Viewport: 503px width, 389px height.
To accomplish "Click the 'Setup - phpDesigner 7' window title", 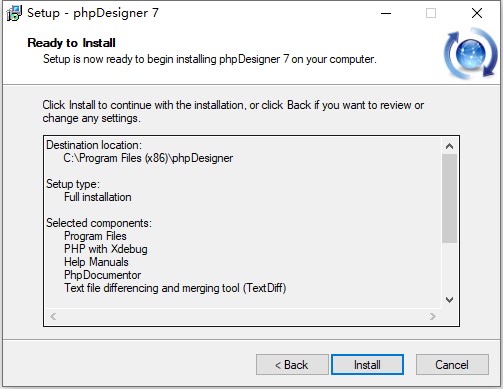I will coord(93,13).
